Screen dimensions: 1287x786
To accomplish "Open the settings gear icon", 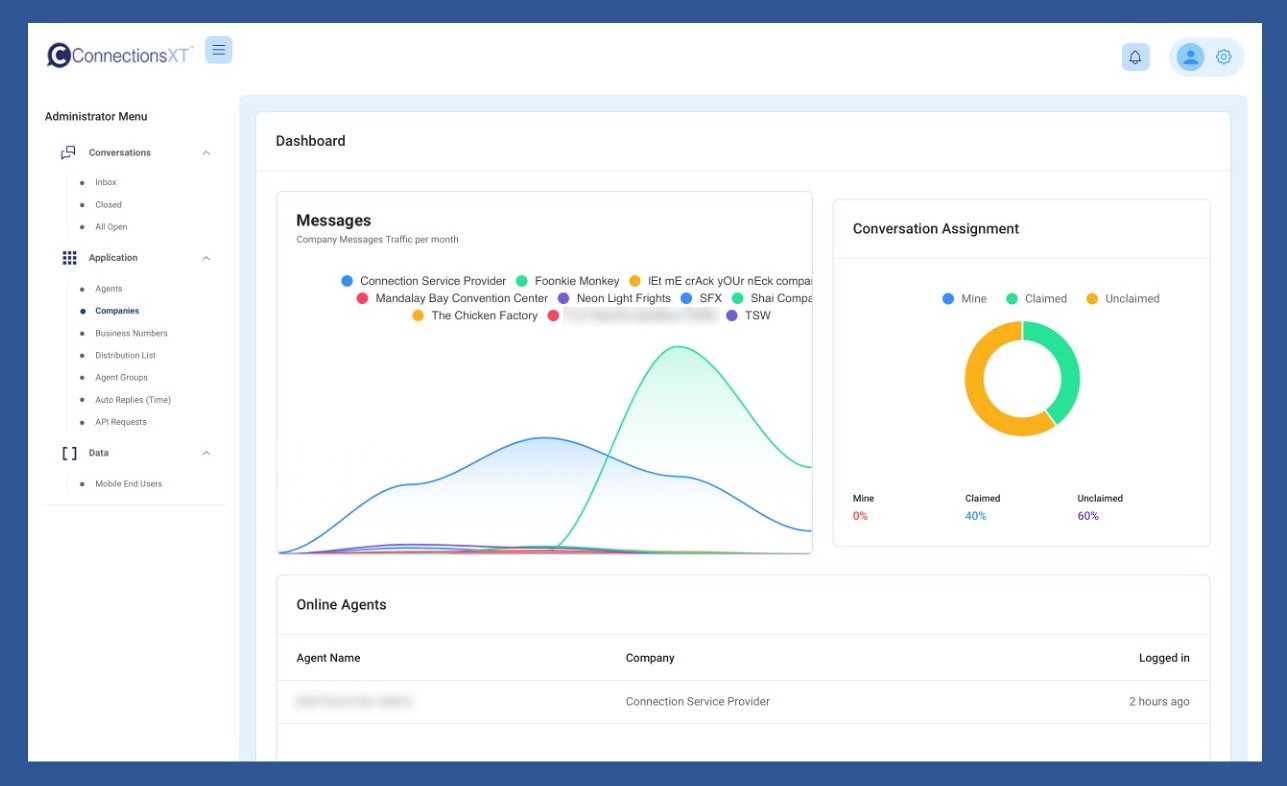I will (x=1223, y=57).
